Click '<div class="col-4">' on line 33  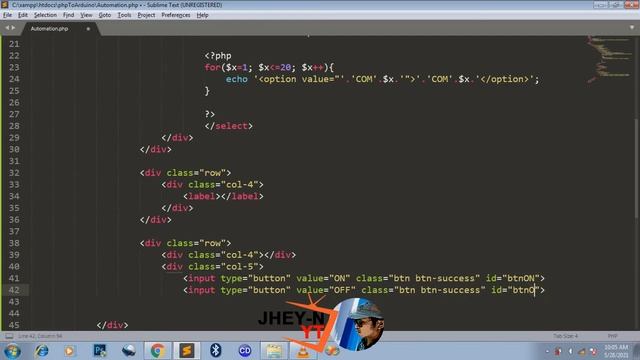point(212,184)
